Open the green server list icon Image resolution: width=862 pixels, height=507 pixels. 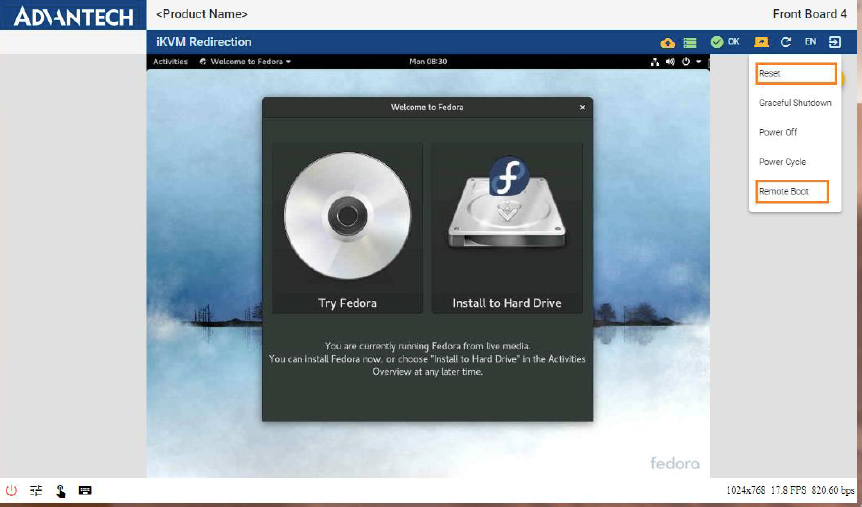[x=690, y=42]
